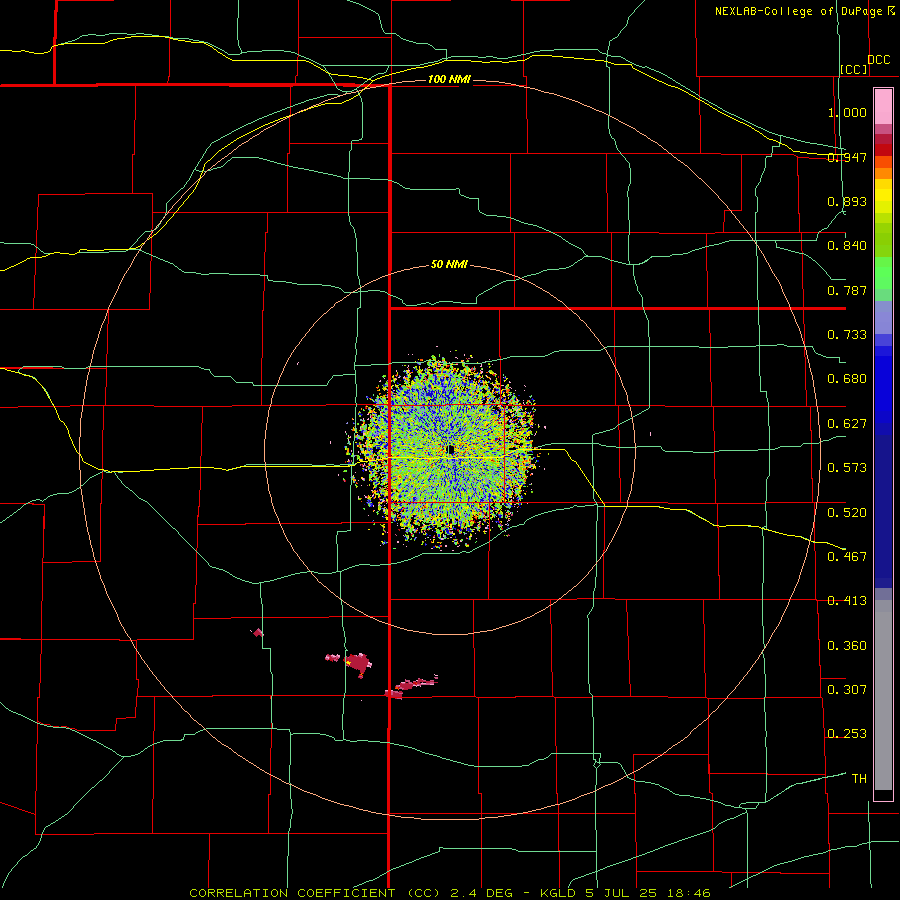Select the 0.893 scale value
900x900 pixels.
point(847,201)
